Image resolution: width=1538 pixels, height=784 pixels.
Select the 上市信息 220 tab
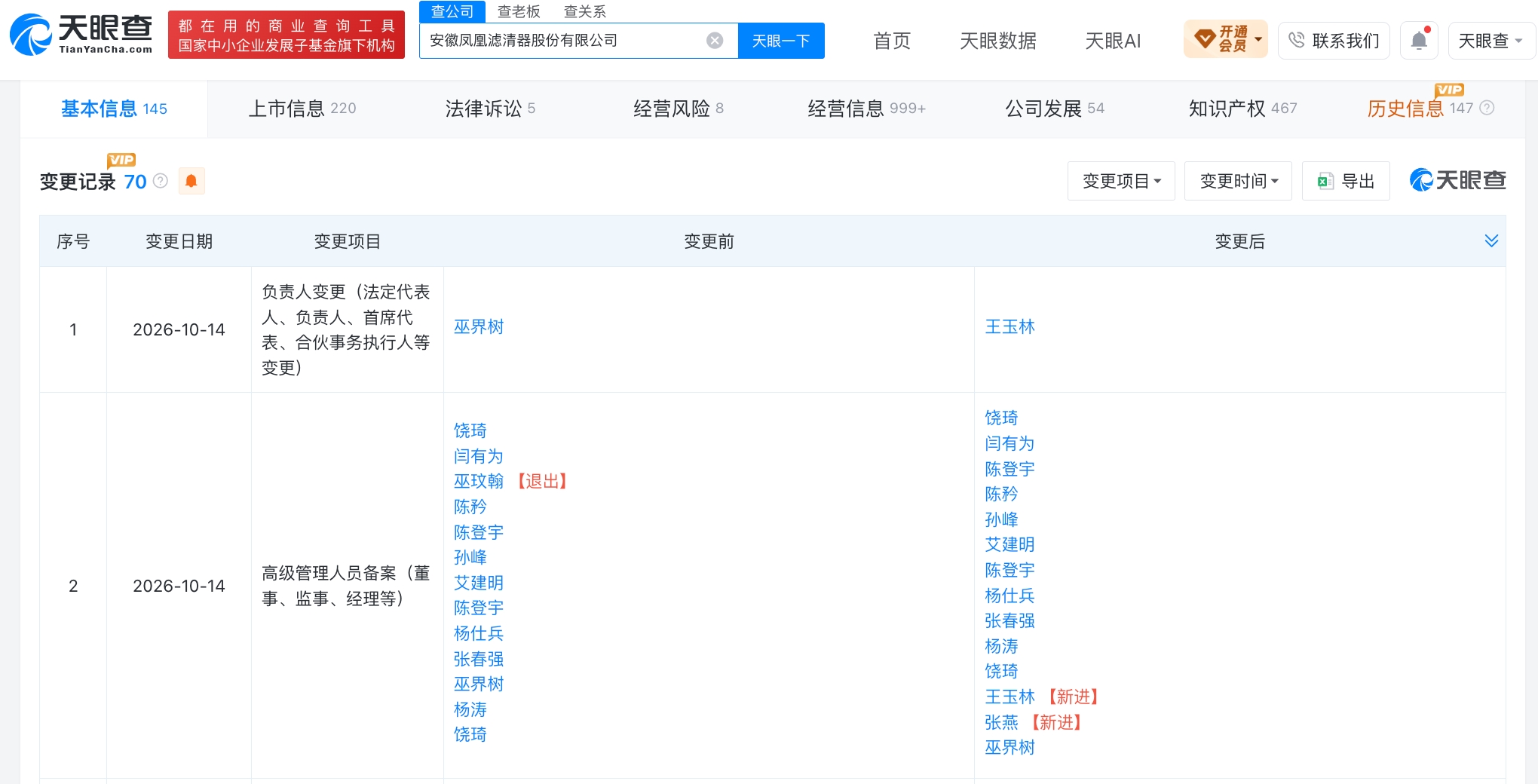302,109
